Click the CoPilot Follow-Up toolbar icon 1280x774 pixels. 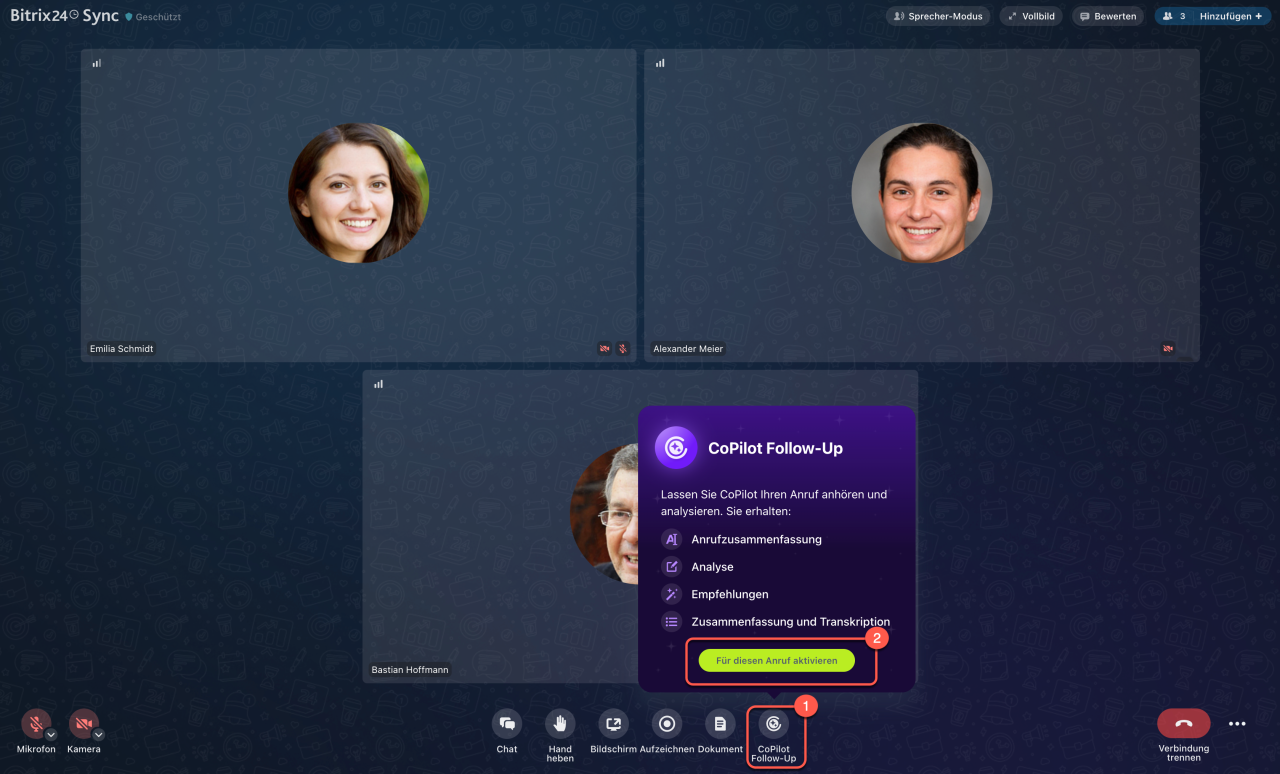click(773, 724)
